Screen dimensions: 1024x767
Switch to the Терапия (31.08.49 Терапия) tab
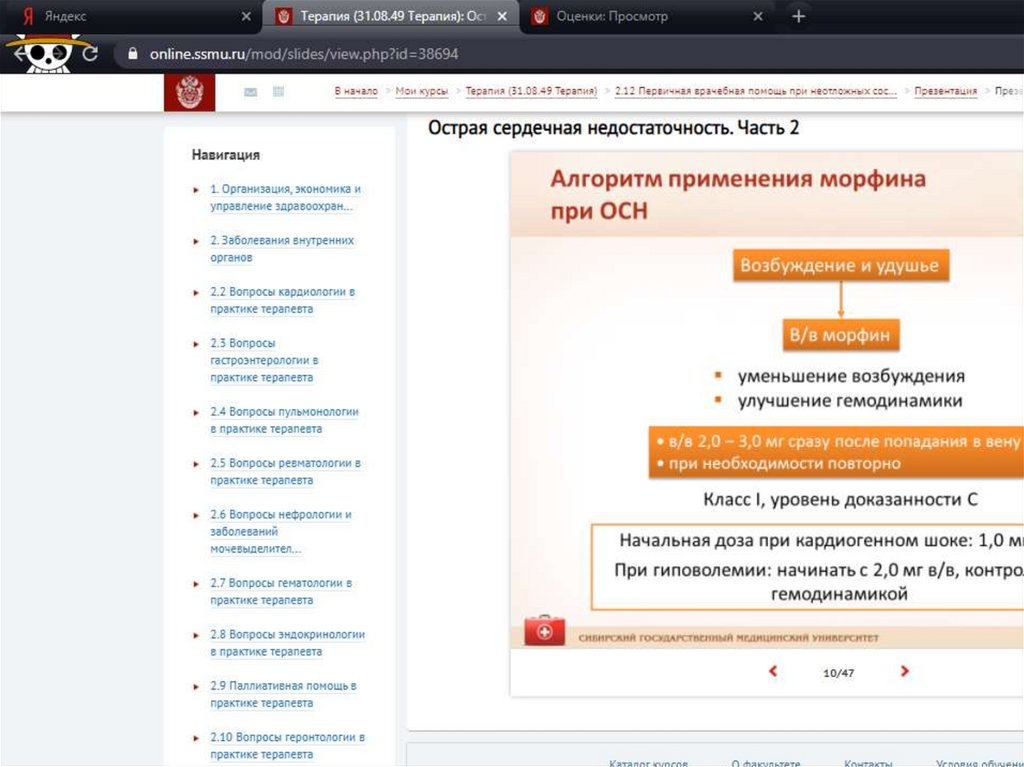(390, 16)
